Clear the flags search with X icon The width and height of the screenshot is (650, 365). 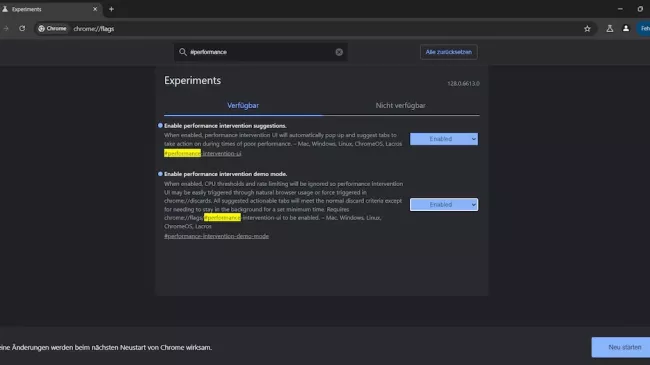[x=339, y=52]
